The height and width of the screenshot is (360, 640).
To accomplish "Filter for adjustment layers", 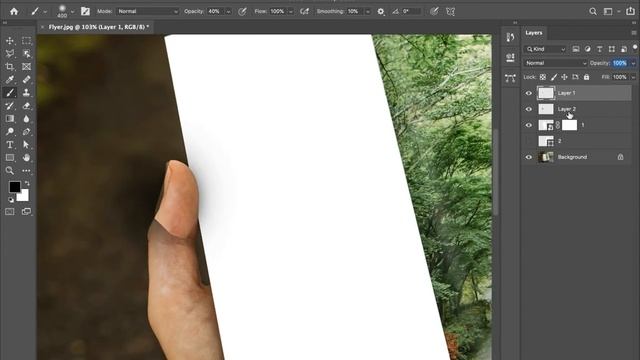I will coord(587,49).
